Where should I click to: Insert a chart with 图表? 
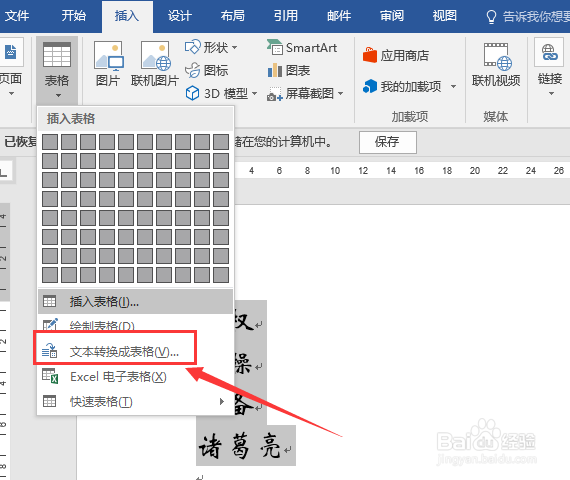point(289,70)
